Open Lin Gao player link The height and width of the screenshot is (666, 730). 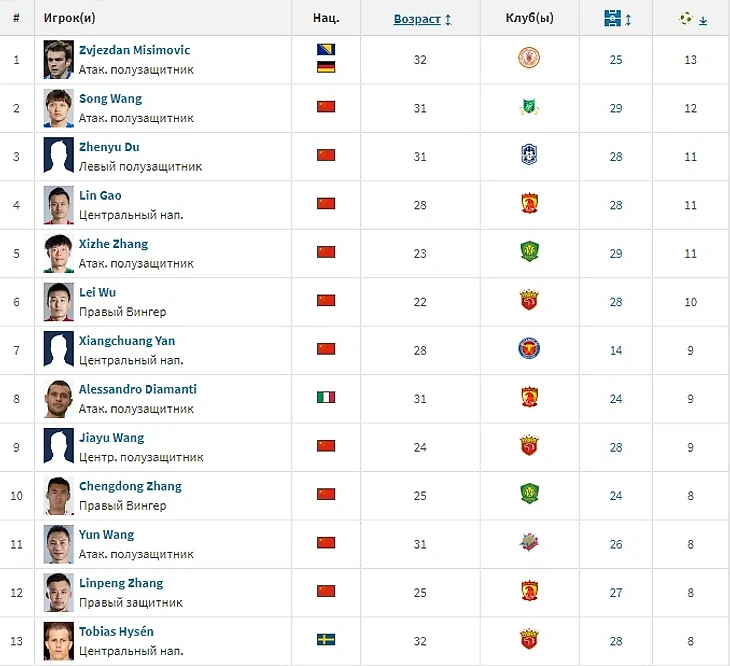pos(100,196)
